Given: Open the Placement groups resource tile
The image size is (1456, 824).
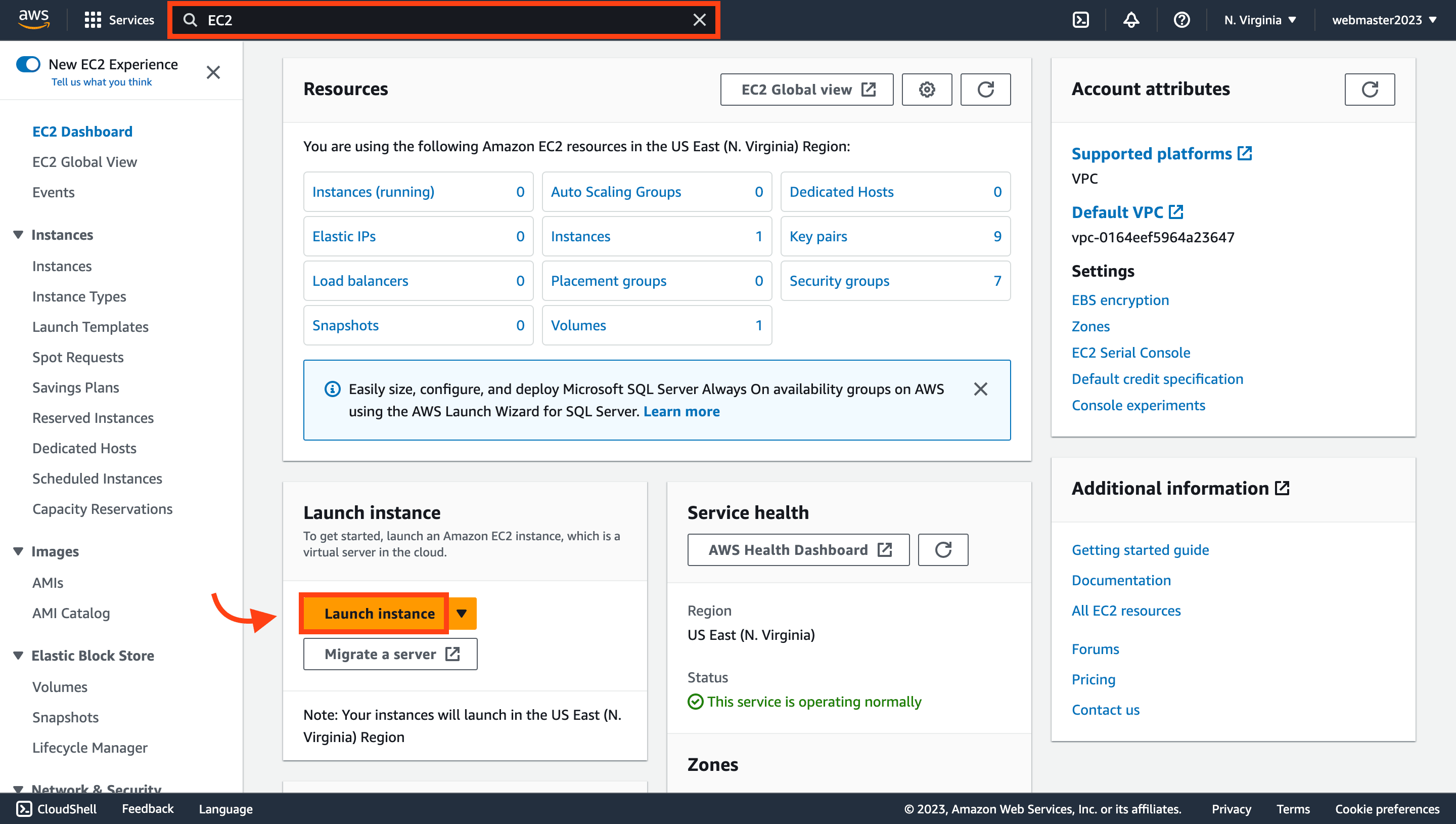Looking at the screenshot, I should (657, 281).
